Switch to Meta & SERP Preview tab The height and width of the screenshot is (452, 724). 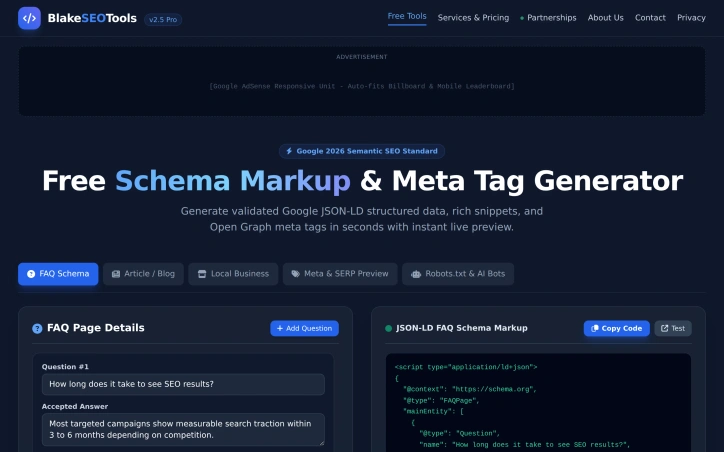[340, 274]
